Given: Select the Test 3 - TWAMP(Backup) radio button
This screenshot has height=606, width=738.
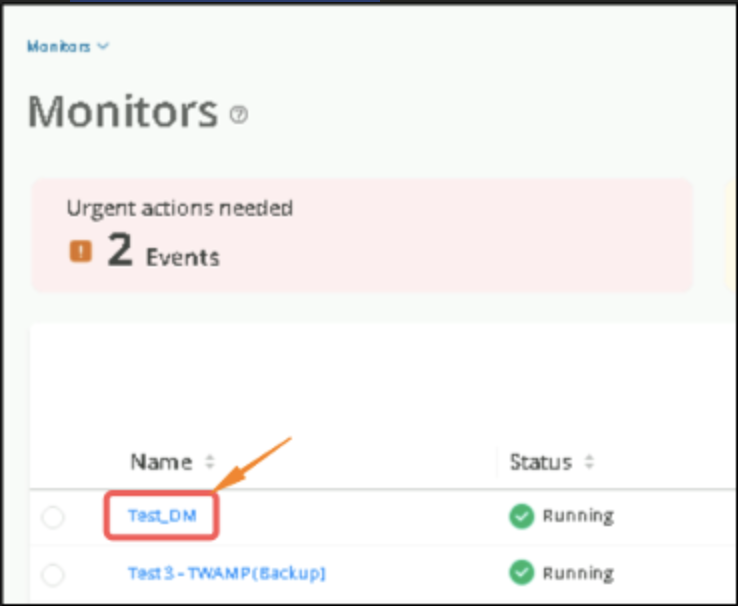Looking at the screenshot, I should [x=53, y=574].
